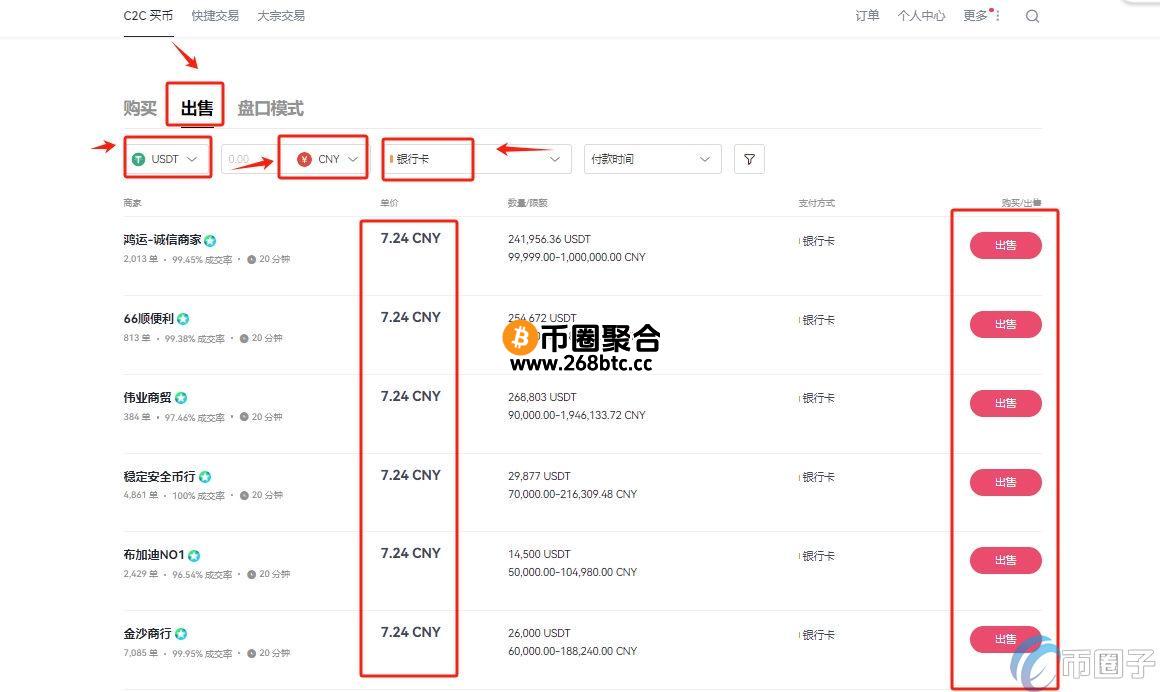Open merchant 伟业商贸 profile
The width and height of the screenshot is (1160, 692).
tap(147, 397)
